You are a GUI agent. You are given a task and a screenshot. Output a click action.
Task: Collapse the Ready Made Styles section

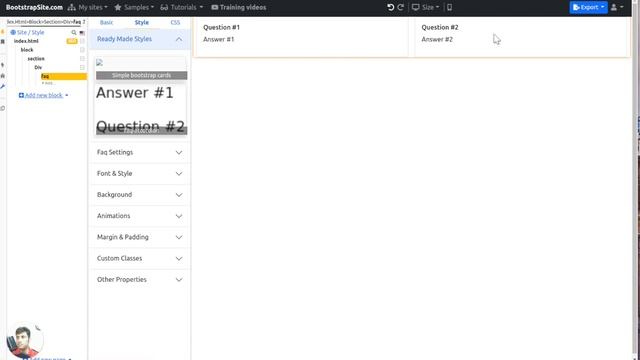click(140, 39)
